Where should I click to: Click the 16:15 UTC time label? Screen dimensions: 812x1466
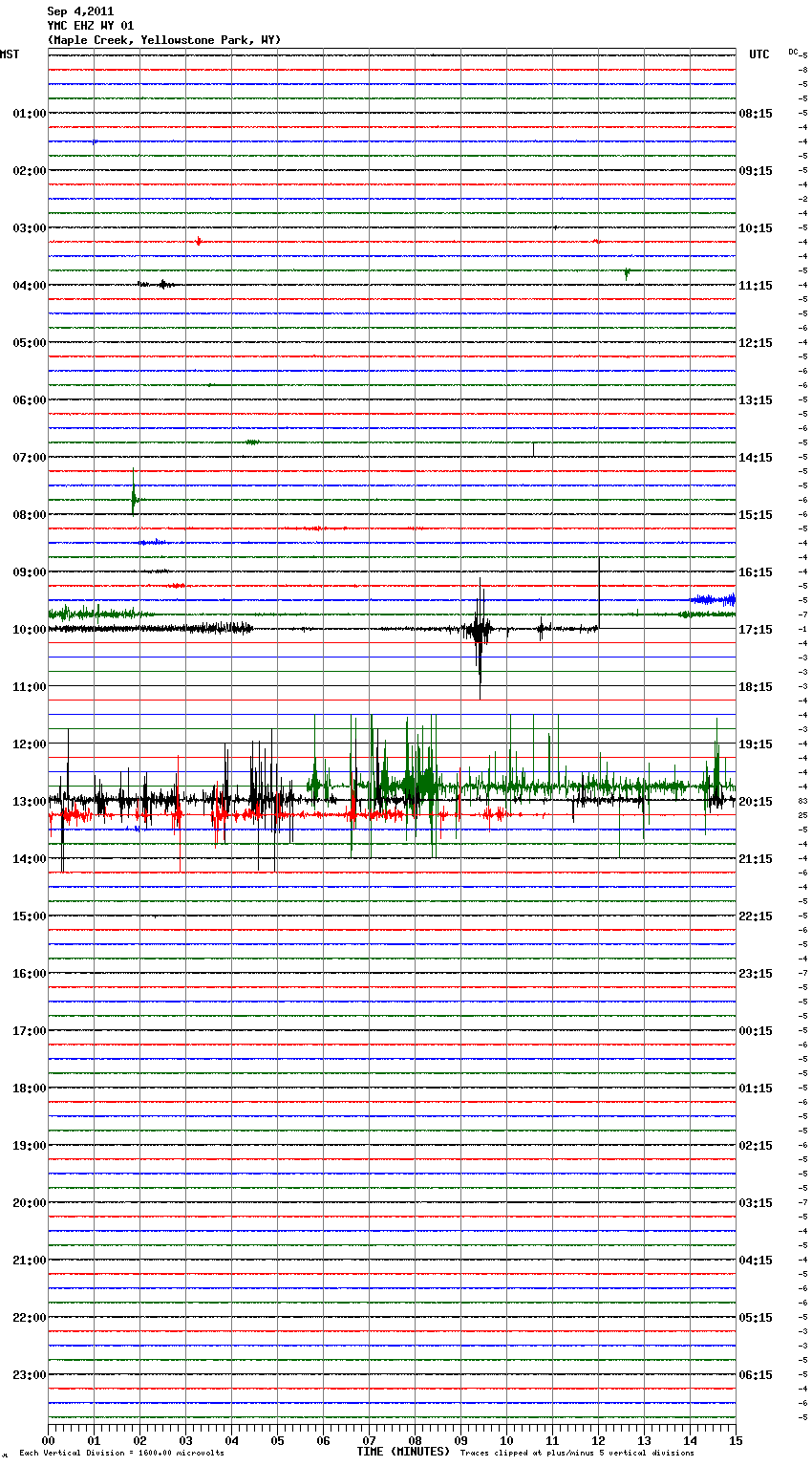click(756, 572)
